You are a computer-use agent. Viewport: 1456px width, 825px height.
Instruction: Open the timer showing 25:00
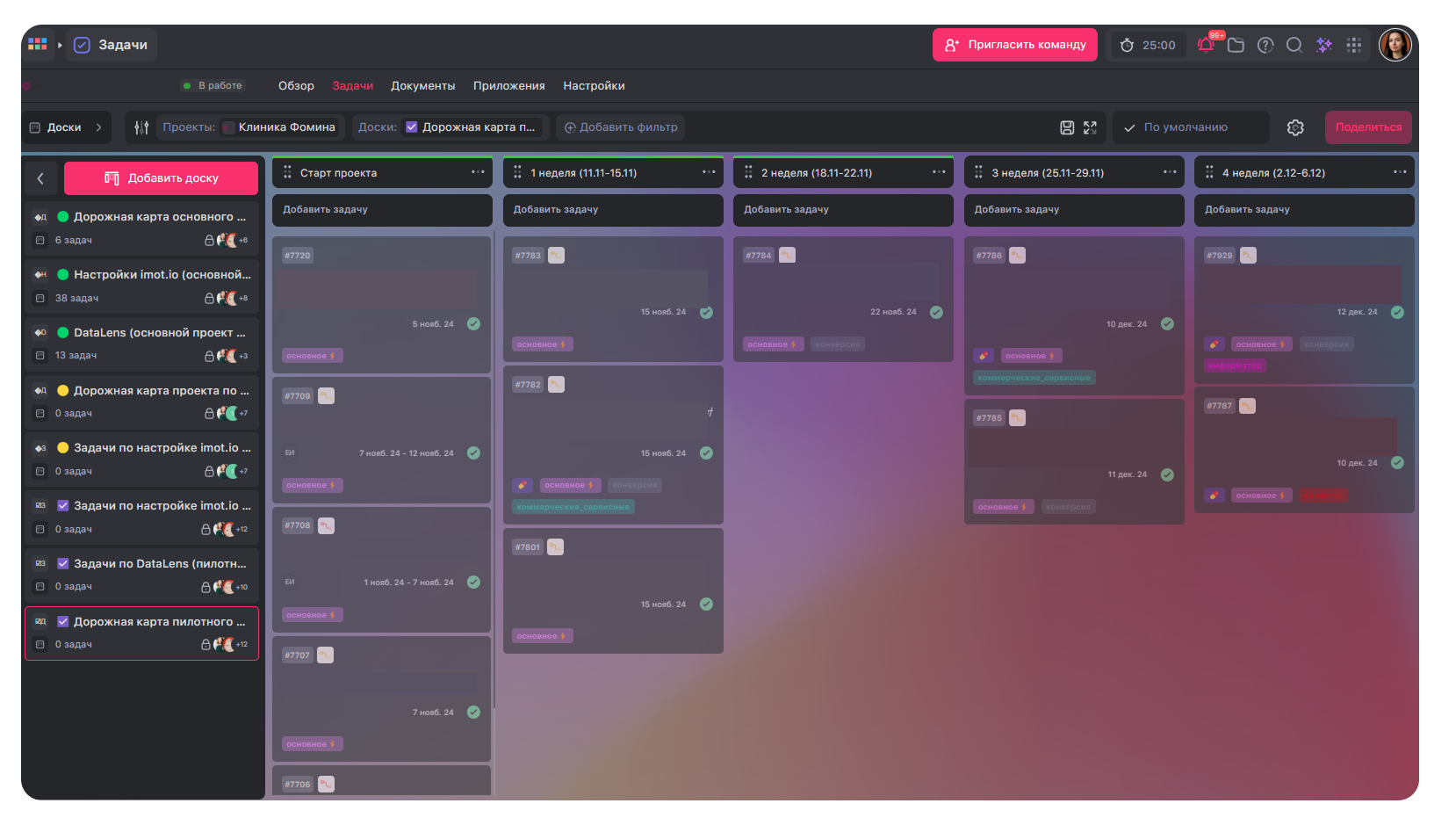(x=1147, y=45)
